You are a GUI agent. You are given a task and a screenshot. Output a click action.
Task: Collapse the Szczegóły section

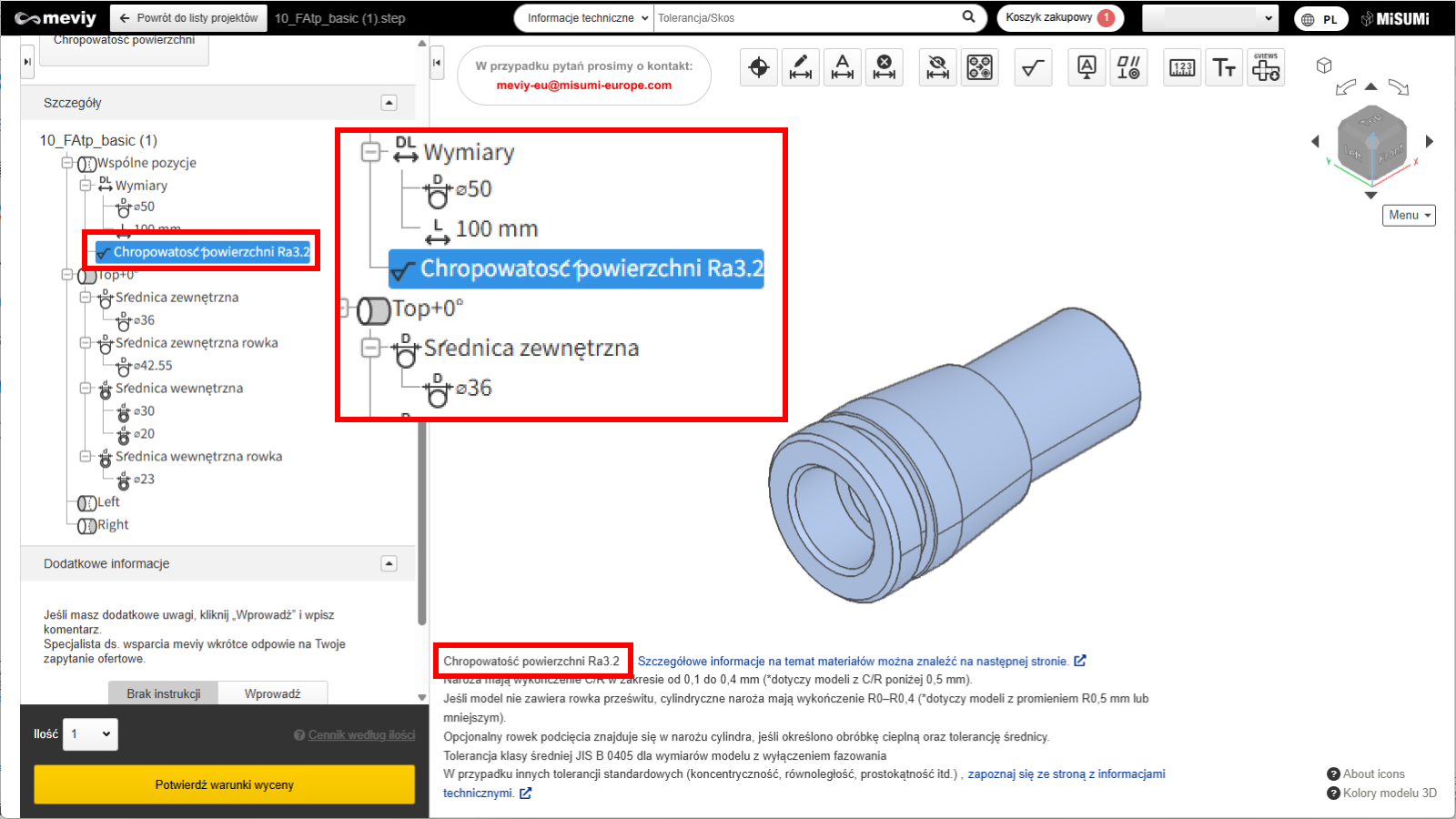[389, 103]
